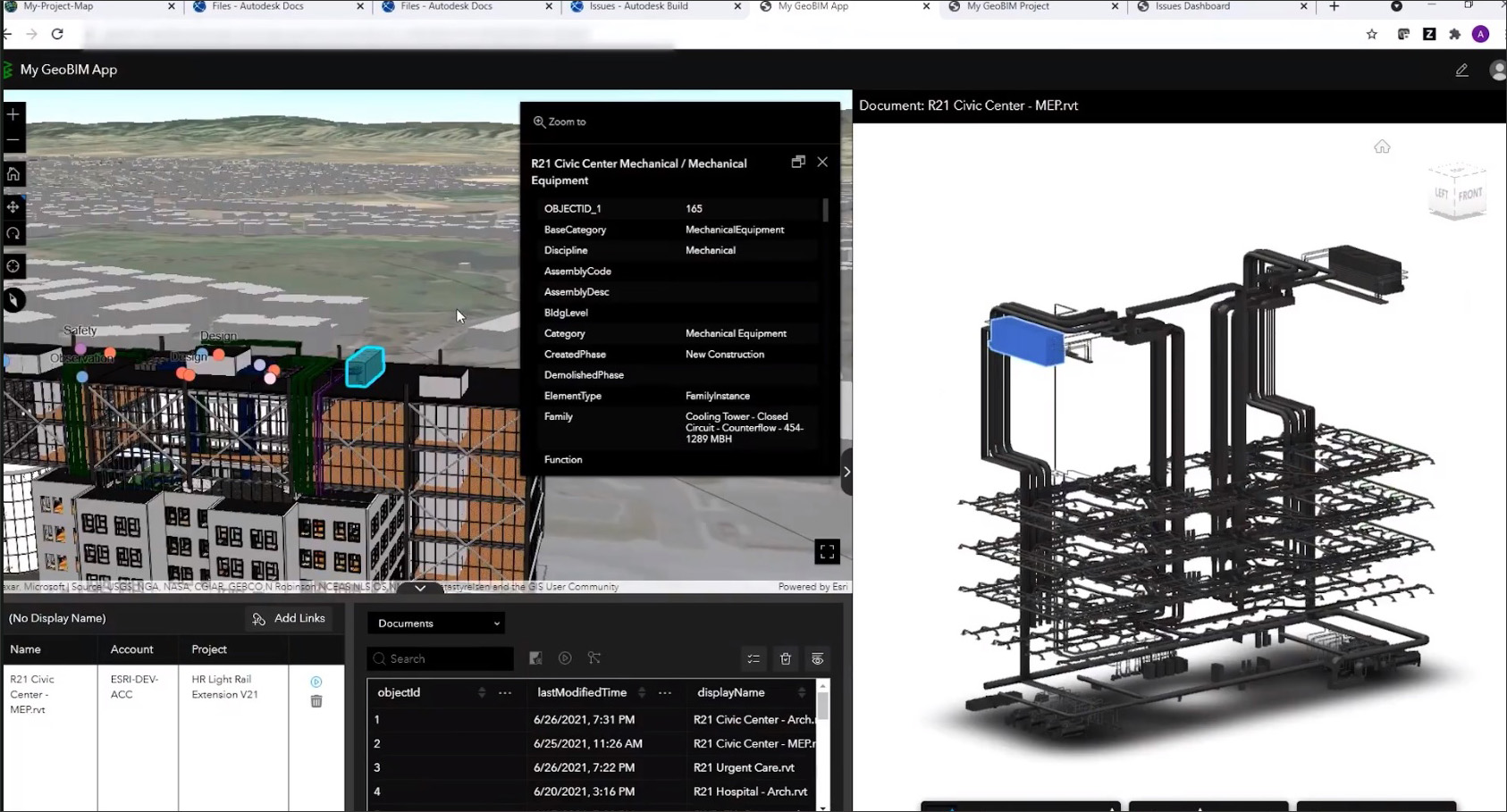
Task: Switch to My GeoBIM Project tab
Action: click(1034, 6)
